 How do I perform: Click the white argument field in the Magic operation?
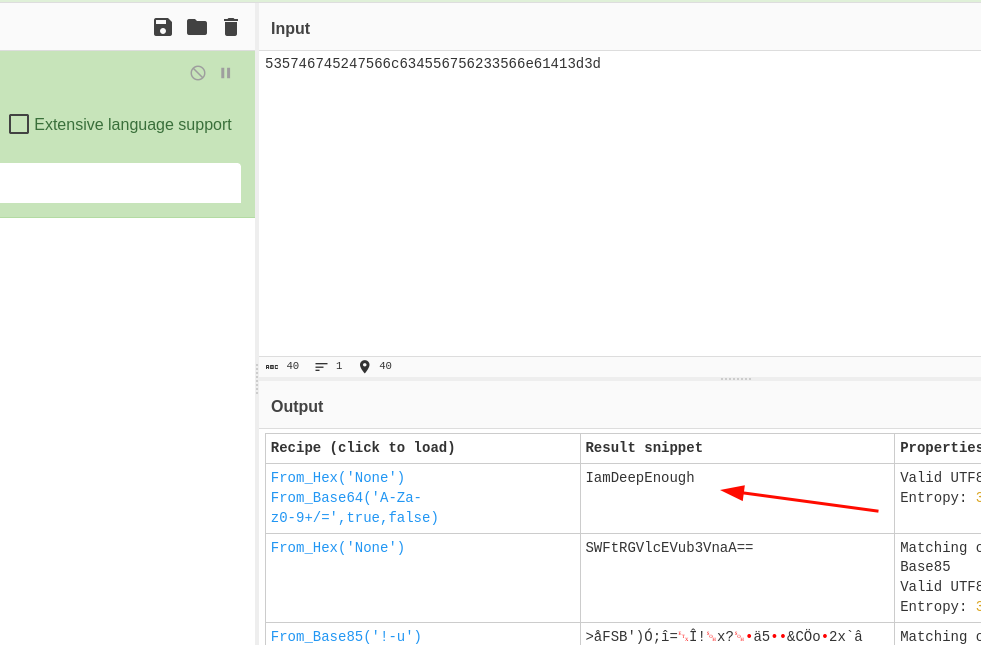click(120, 183)
